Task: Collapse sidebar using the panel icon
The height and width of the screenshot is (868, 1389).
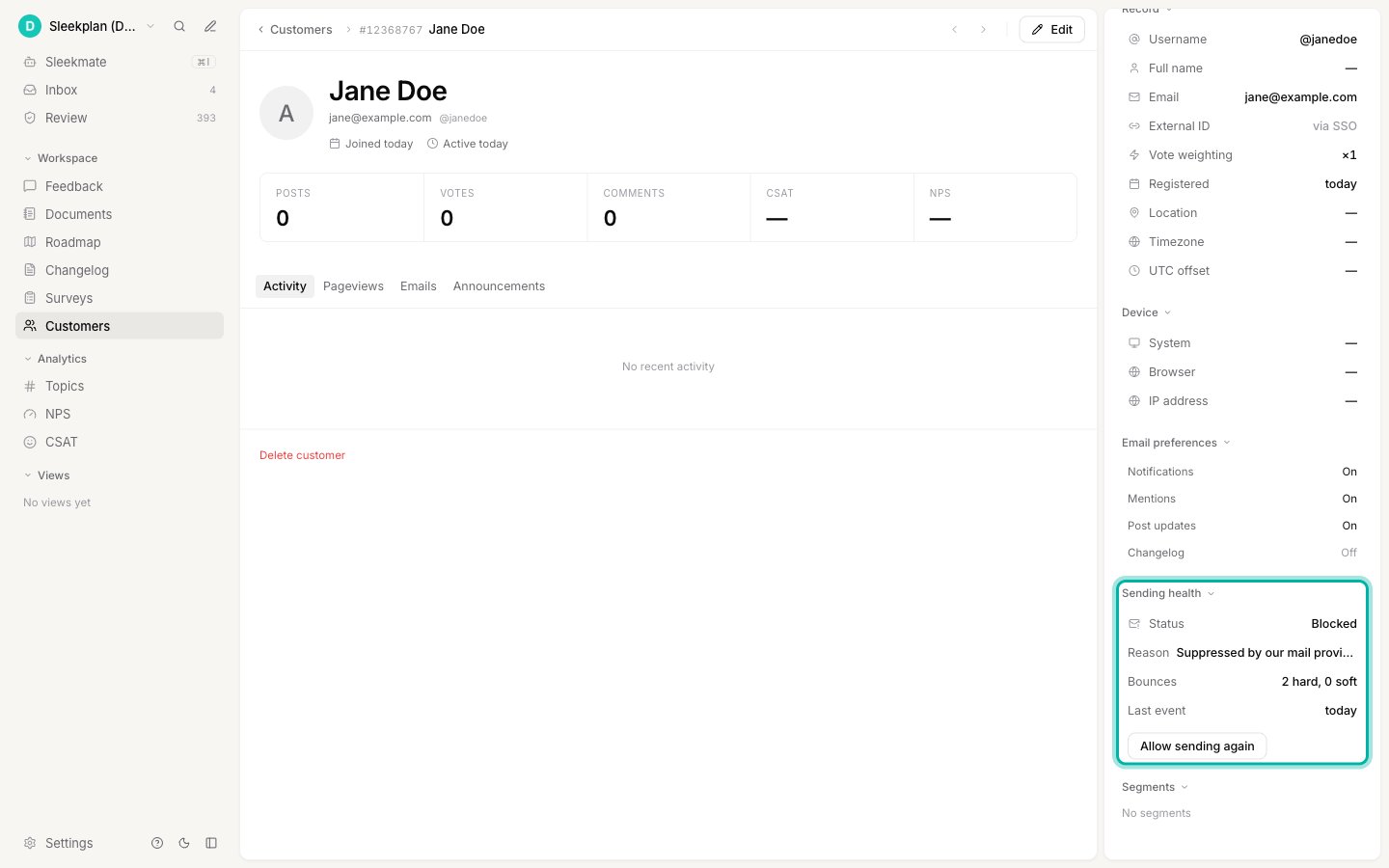Action: pos(211,843)
